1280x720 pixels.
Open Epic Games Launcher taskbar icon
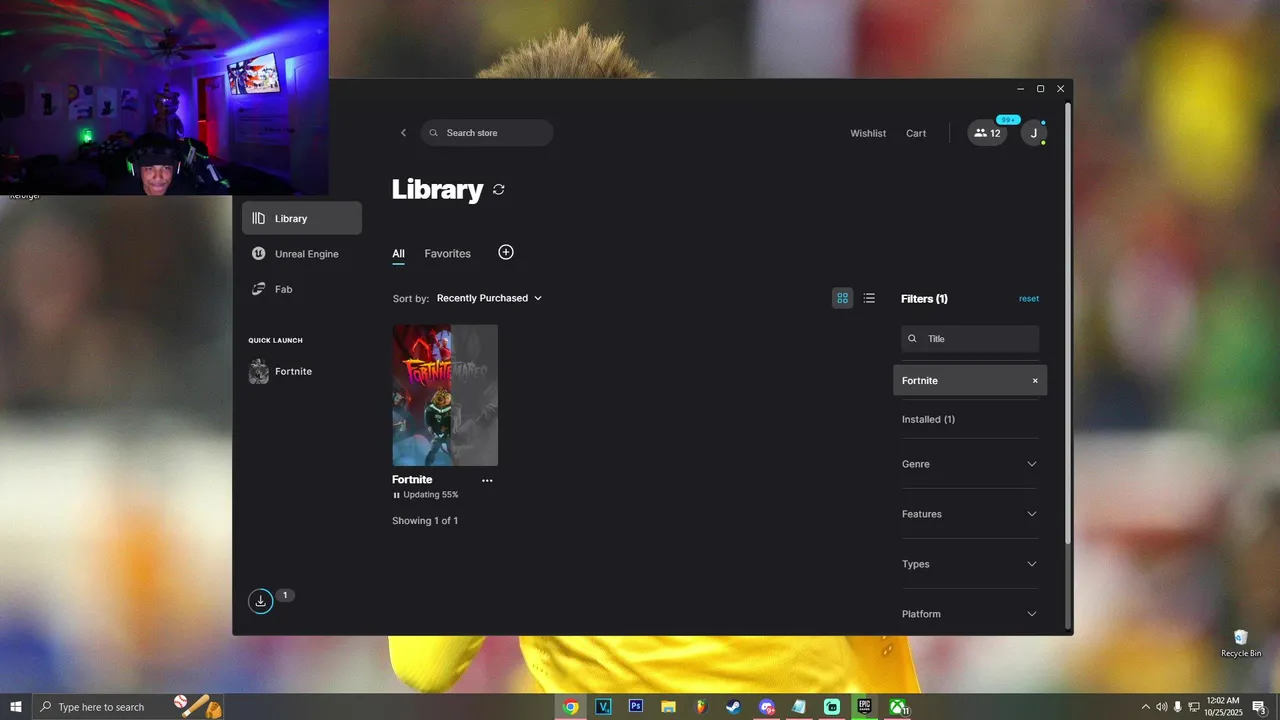[x=864, y=707]
